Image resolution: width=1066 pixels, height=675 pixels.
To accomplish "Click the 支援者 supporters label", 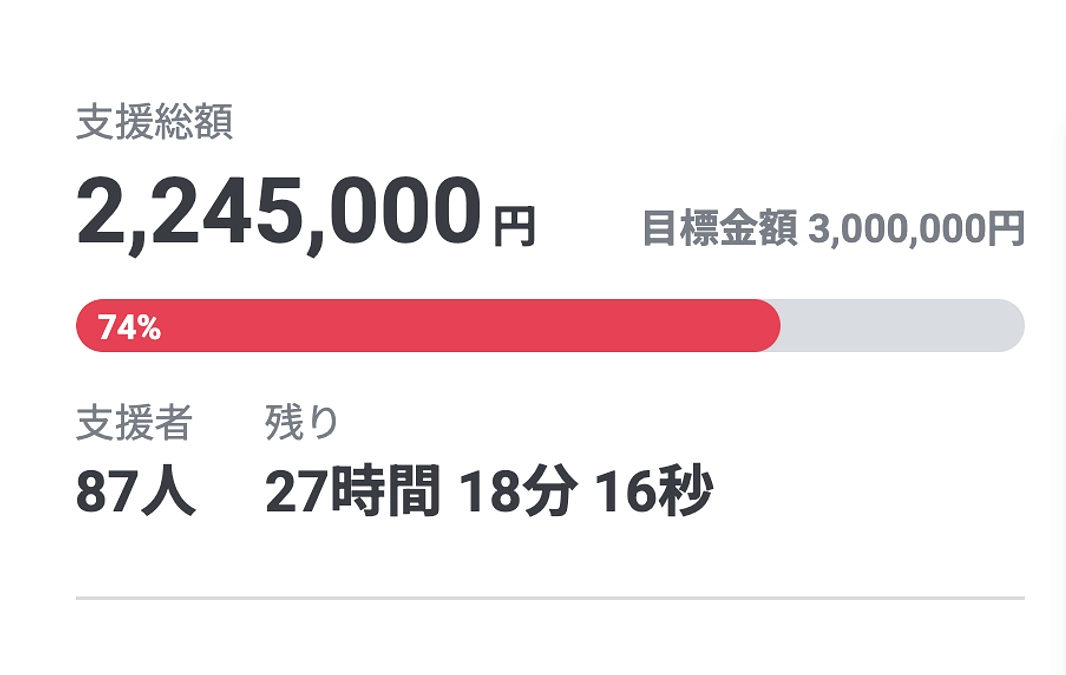I will pos(133,421).
